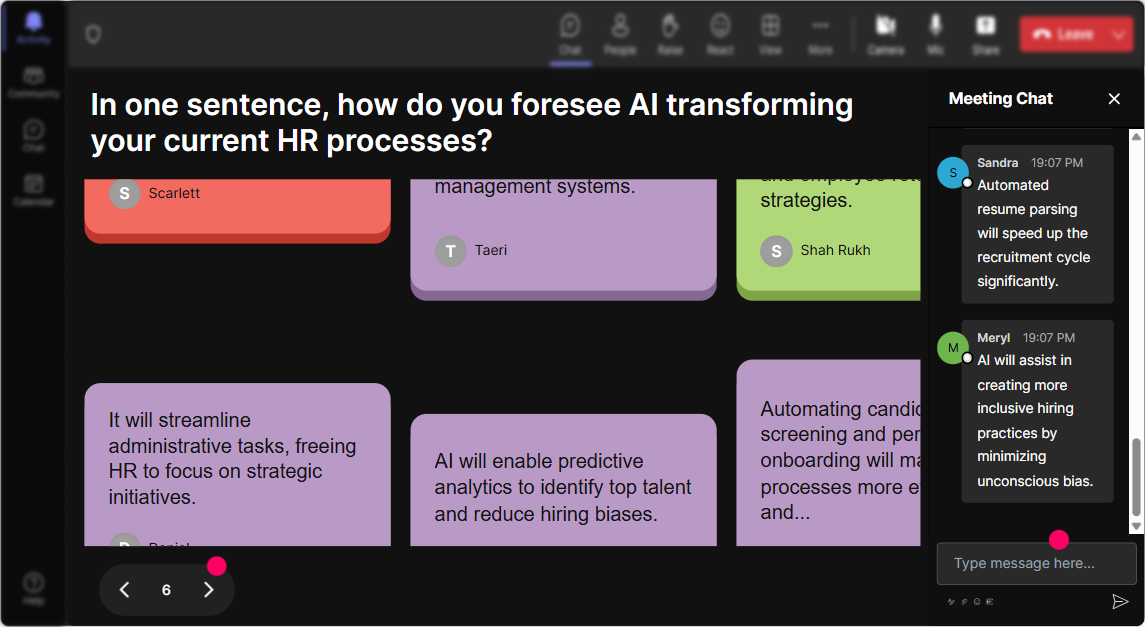Viewport: 1145px width, 627px height.
Task: Open the streamline administrative tasks card
Action: (237, 465)
